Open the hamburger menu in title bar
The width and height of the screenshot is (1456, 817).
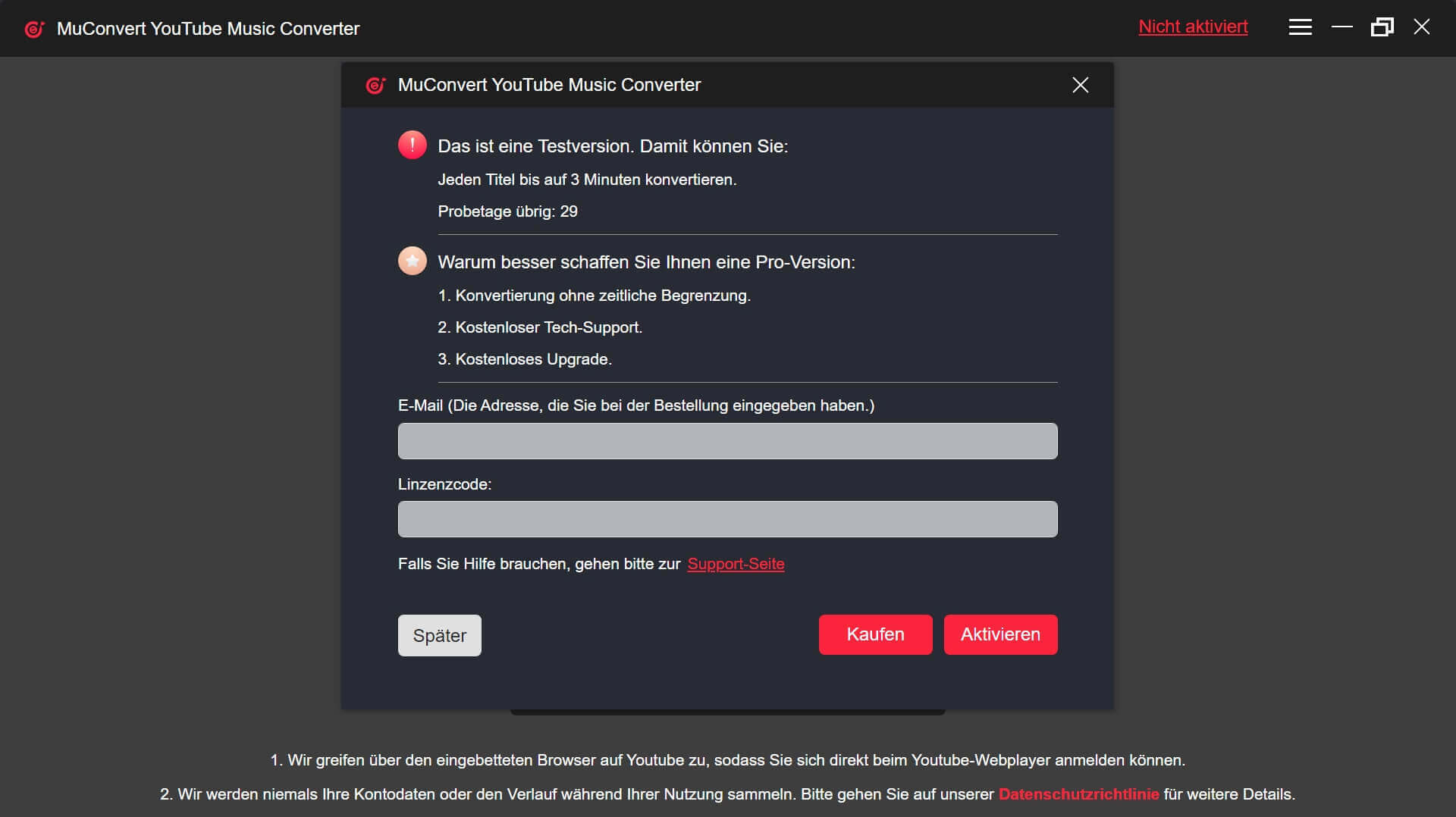(x=1300, y=27)
